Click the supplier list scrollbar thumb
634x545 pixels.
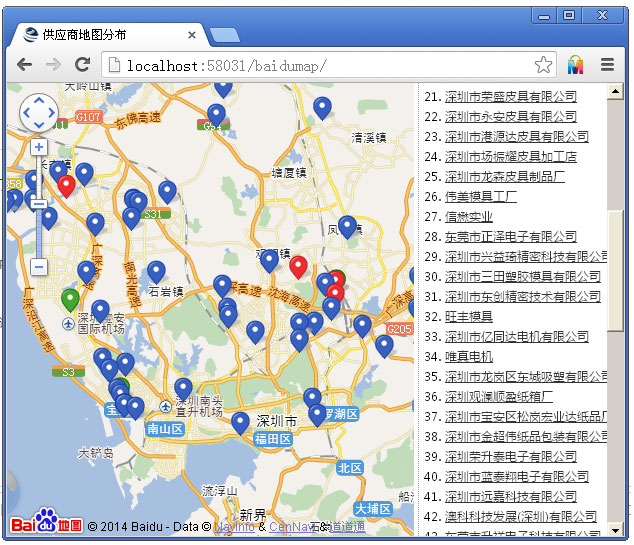615,270
